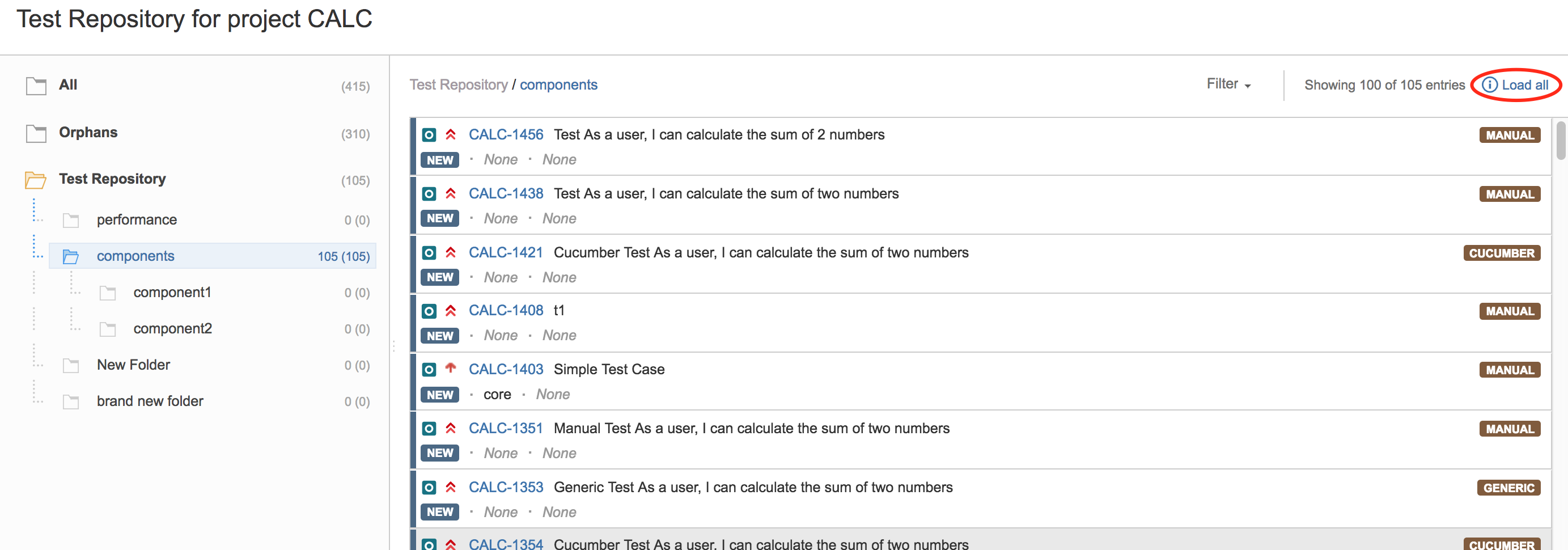Click the GENERIC badge on CALC-1353

click(x=1508, y=488)
